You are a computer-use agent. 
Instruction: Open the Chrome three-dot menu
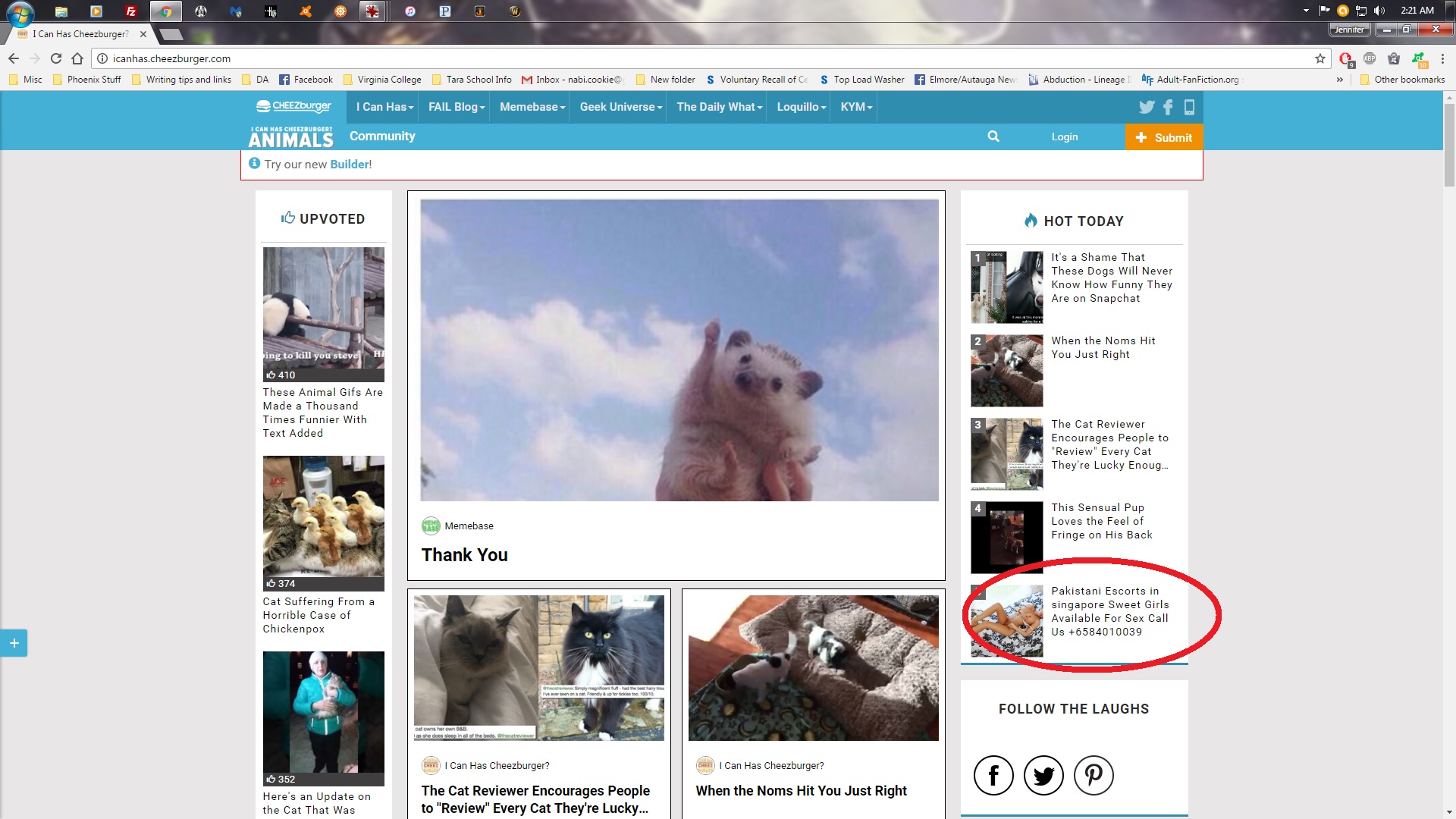tap(1442, 58)
